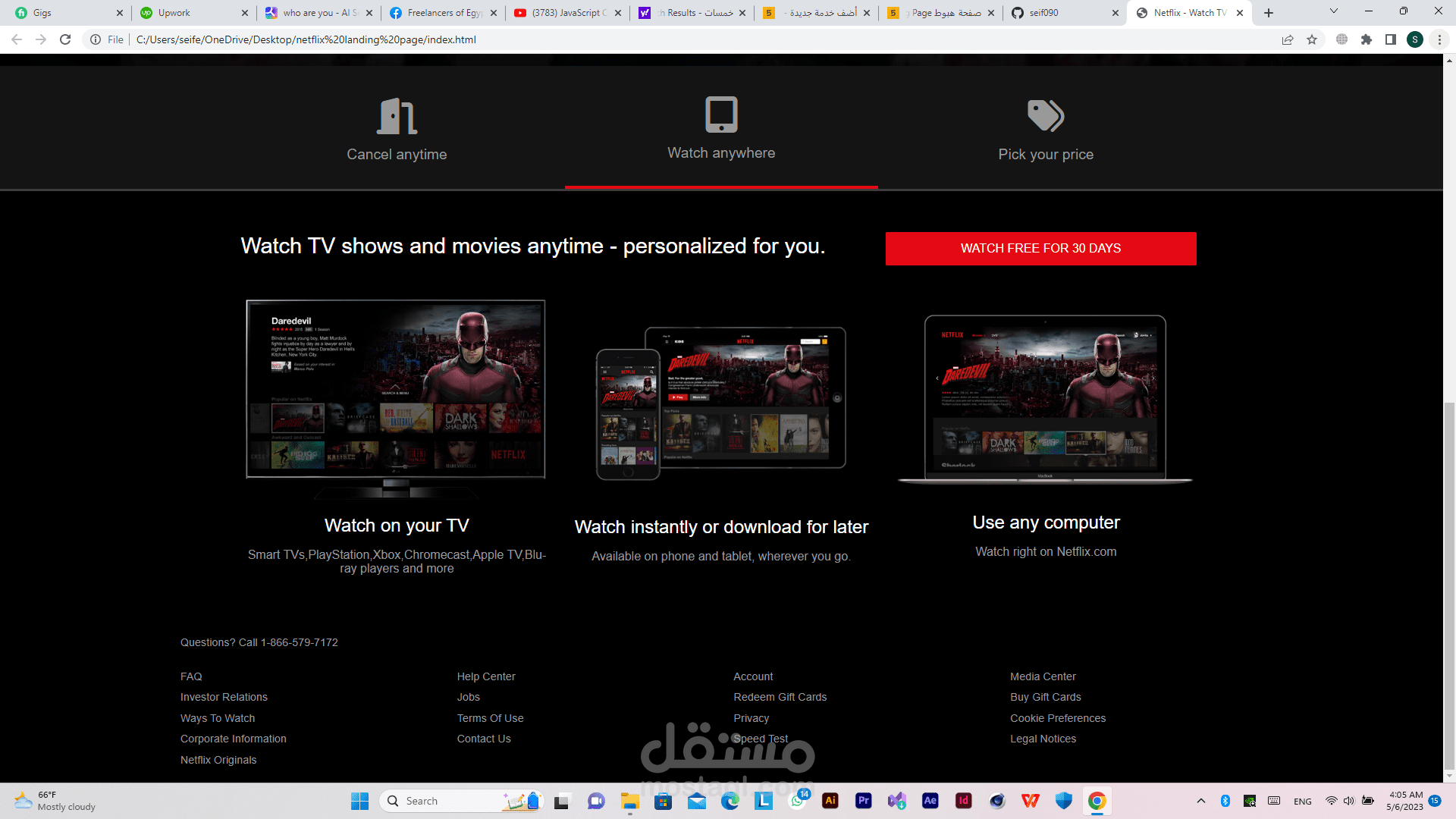
Task: Open the Chrome extensions puzzle icon
Action: pyautogui.click(x=1367, y=39)
